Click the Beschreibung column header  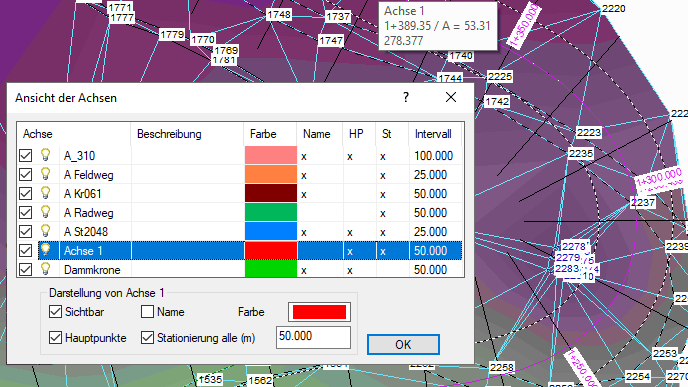[x=187, y=134]
